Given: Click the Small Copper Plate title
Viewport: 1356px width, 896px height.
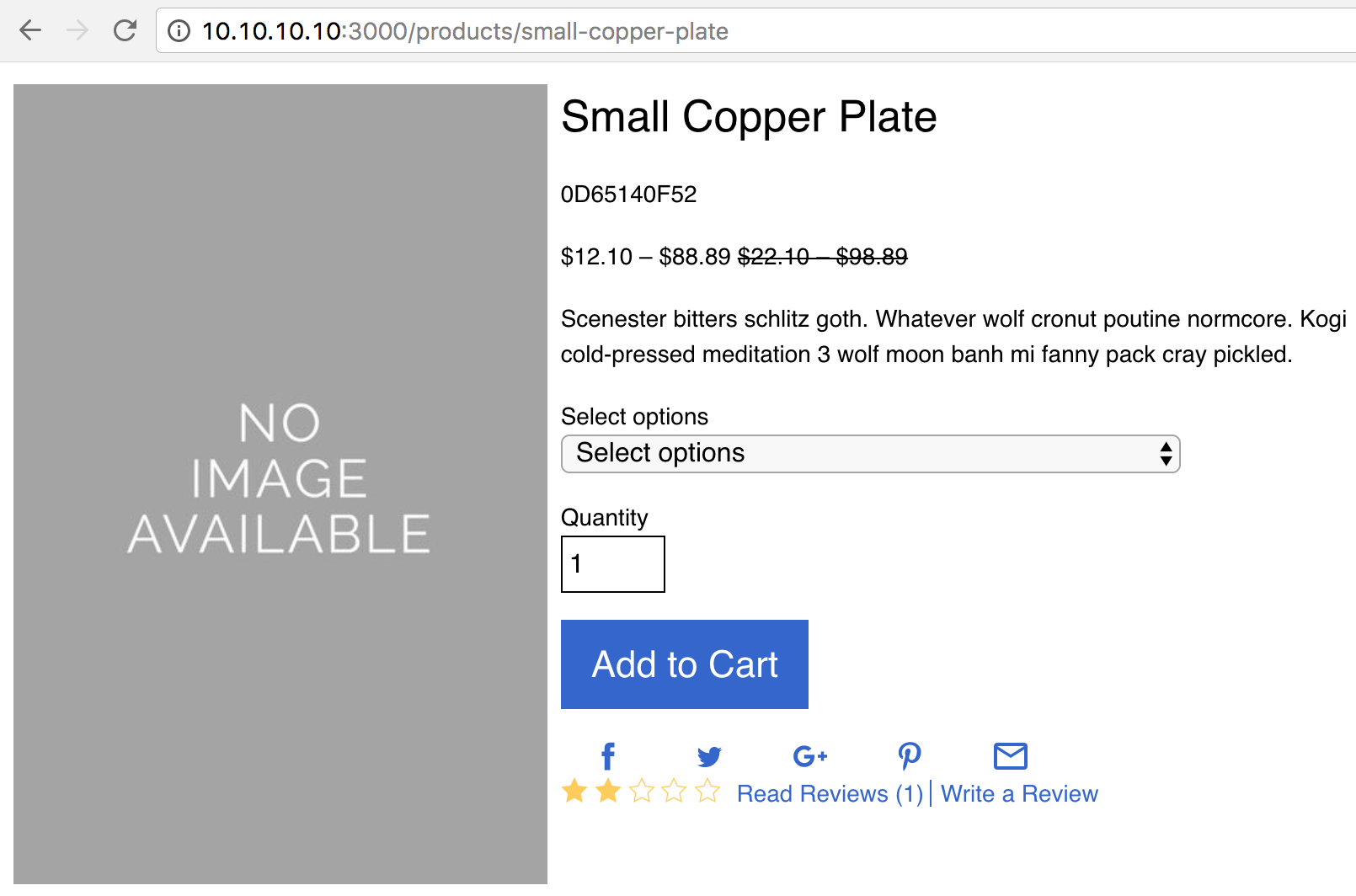Looking at the screenshot, I should (749, 116).
